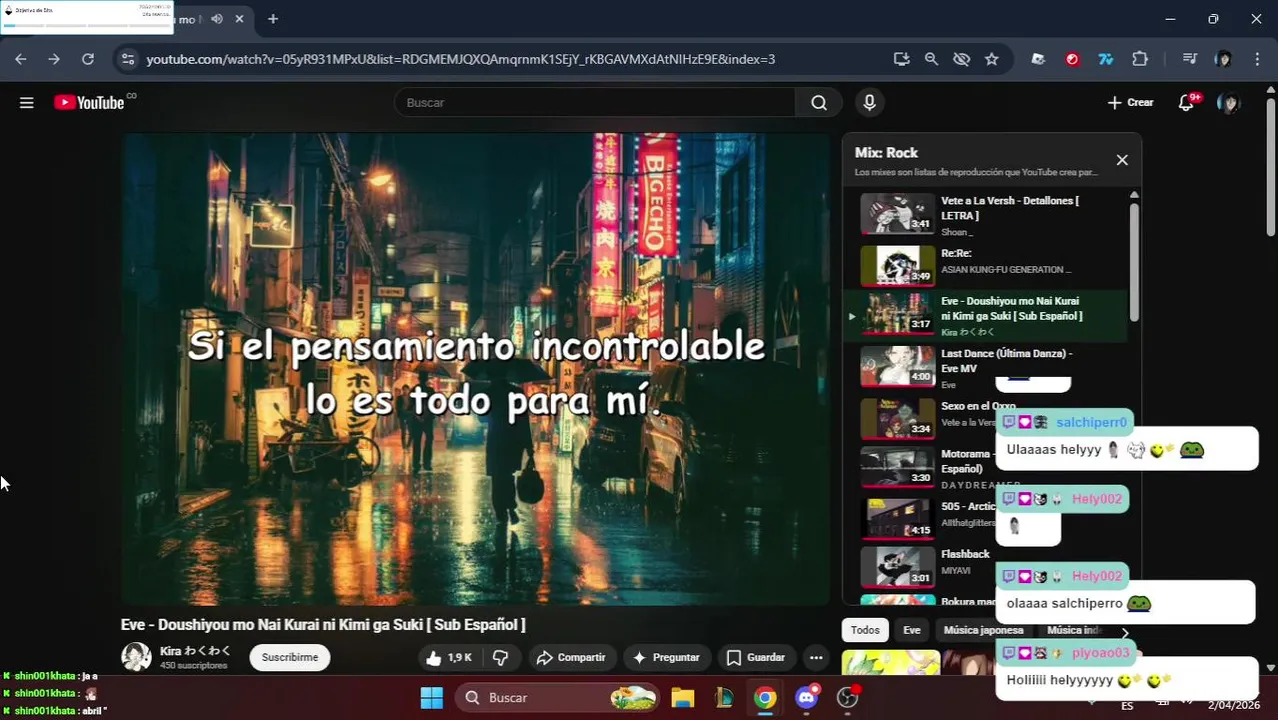Open OBS Studio from the taskbar

pyautogui.click(x=848, y=697)
